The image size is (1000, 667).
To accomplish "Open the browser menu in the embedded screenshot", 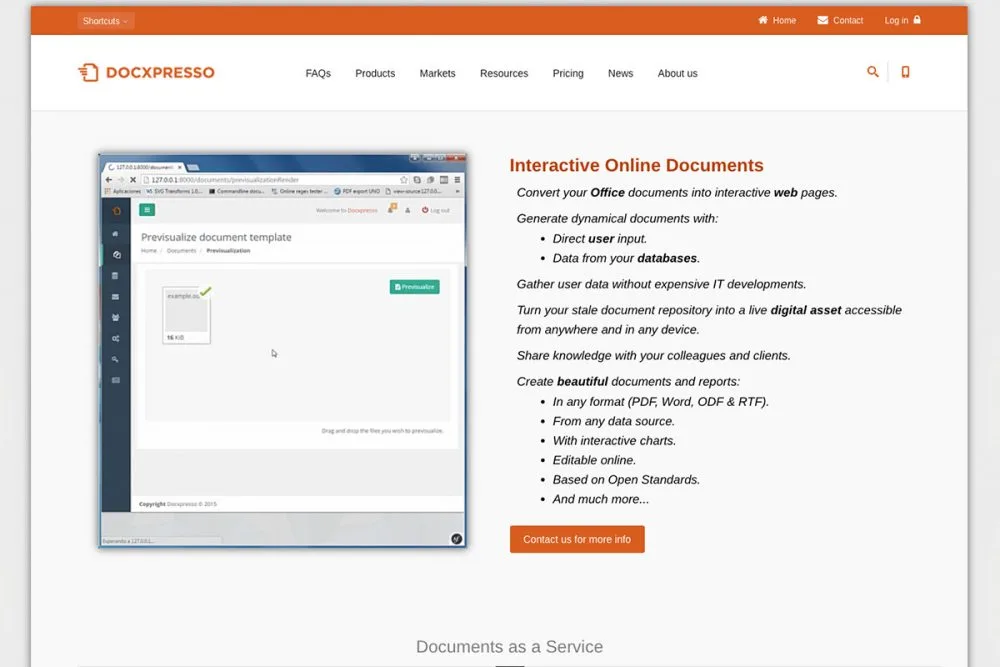I will (x=457, y=178).
